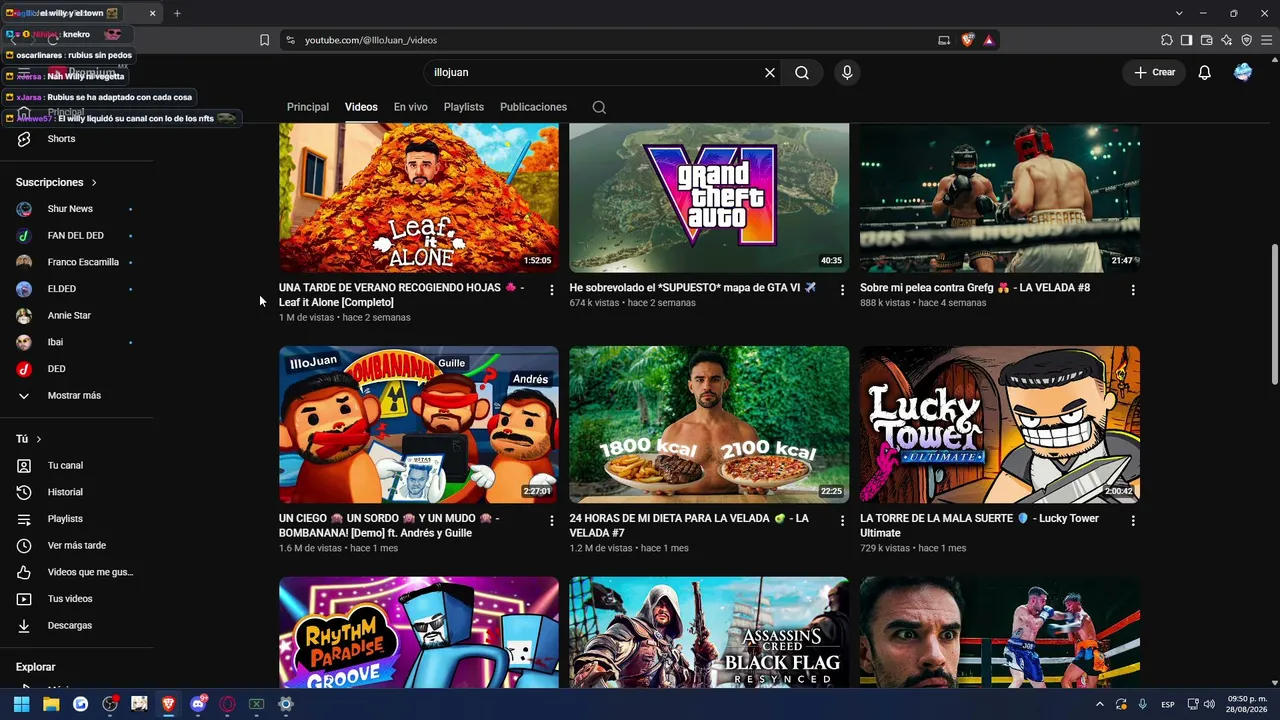Toggle the browser sidebar panel
Viewport: 1280px width, 720px height.
point(1187,40)
